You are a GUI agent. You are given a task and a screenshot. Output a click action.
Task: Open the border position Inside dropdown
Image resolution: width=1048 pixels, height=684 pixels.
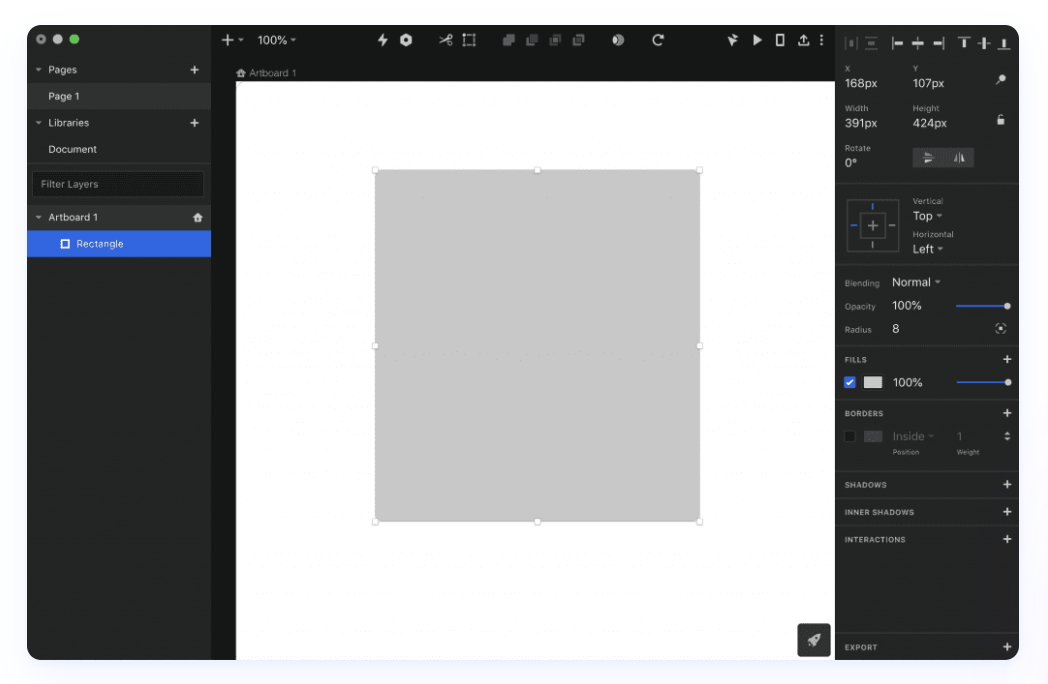pyautogui.click(x=913, y=436)
